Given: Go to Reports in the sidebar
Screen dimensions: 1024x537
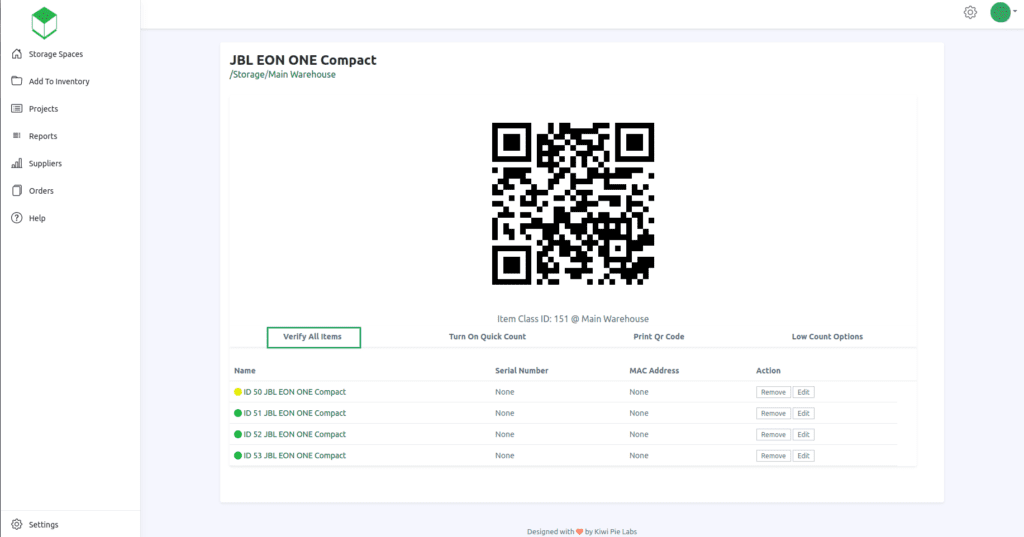Looking at the screenshot, I should click(x=43, y=136).
